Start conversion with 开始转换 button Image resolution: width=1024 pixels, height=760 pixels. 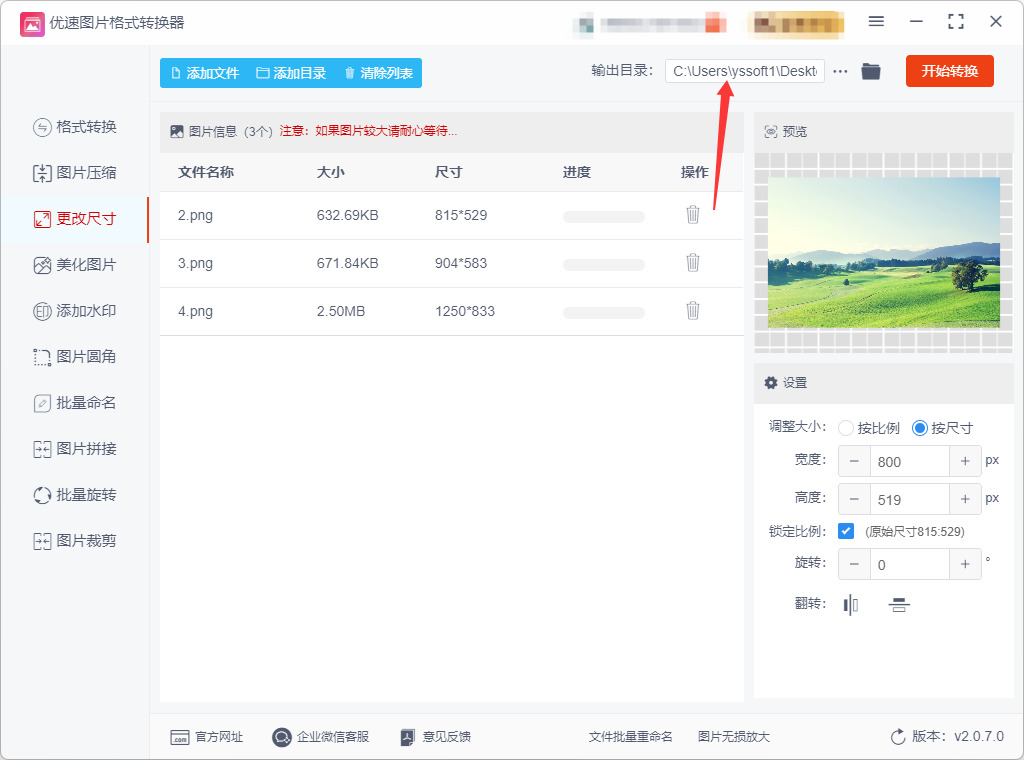950,71
